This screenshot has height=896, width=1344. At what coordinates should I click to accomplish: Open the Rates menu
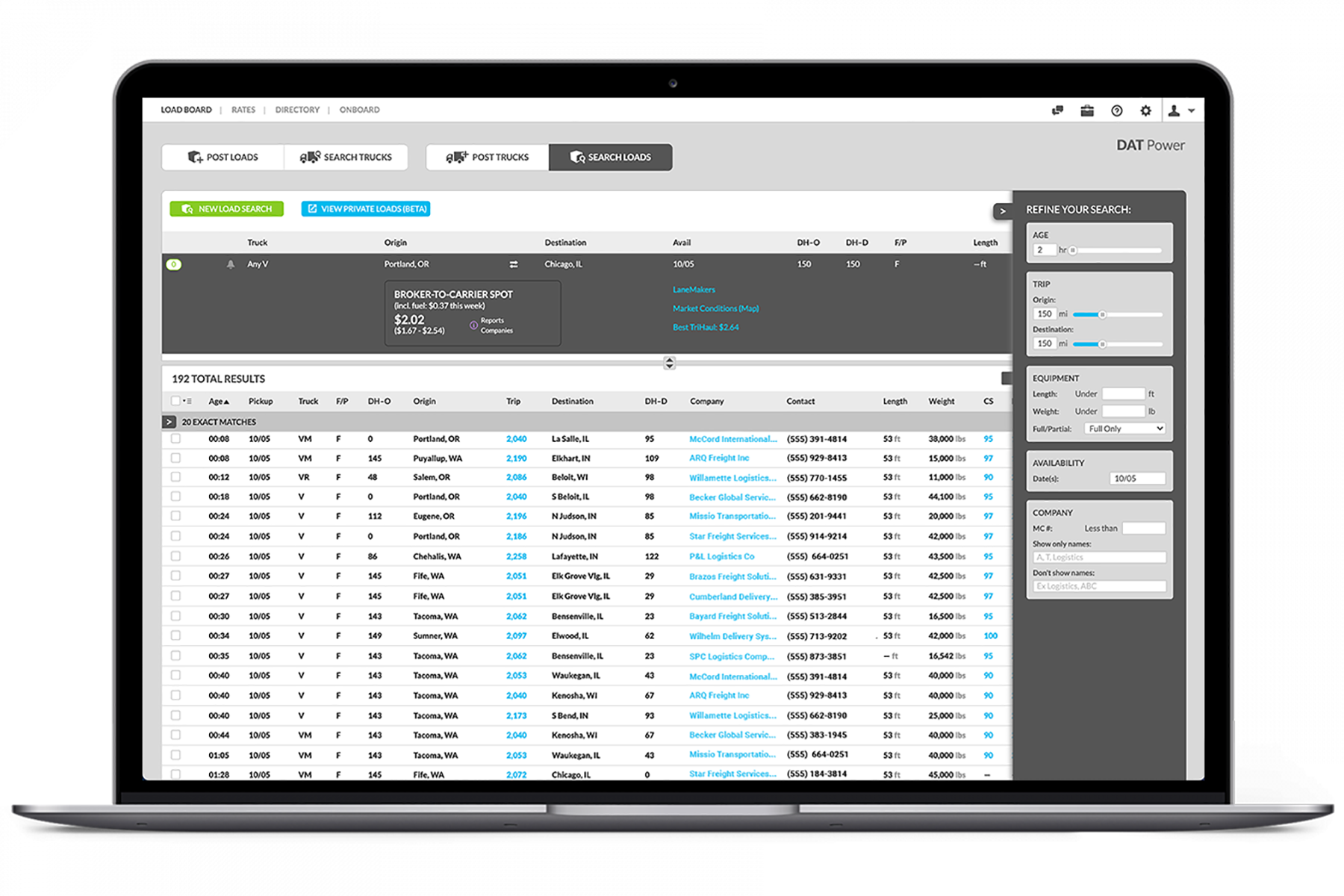(x=243, y=110)
